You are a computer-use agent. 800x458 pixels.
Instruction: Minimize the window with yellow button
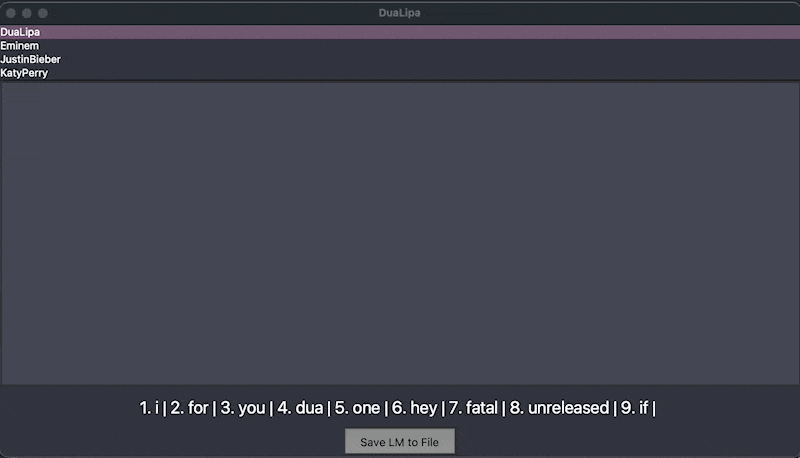(27, 13)
